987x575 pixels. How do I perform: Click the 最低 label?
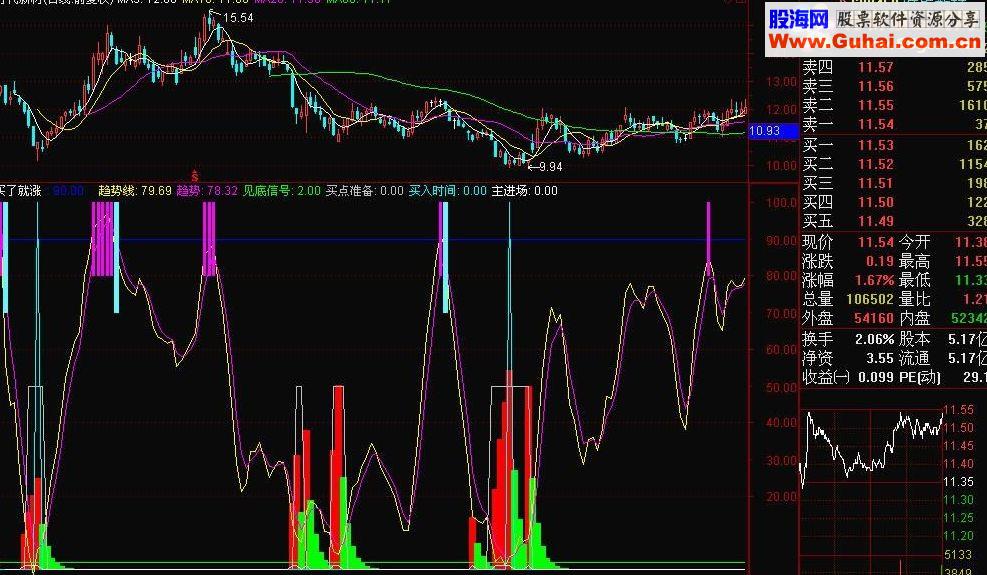pyautogui.click(x=915, y=280)
